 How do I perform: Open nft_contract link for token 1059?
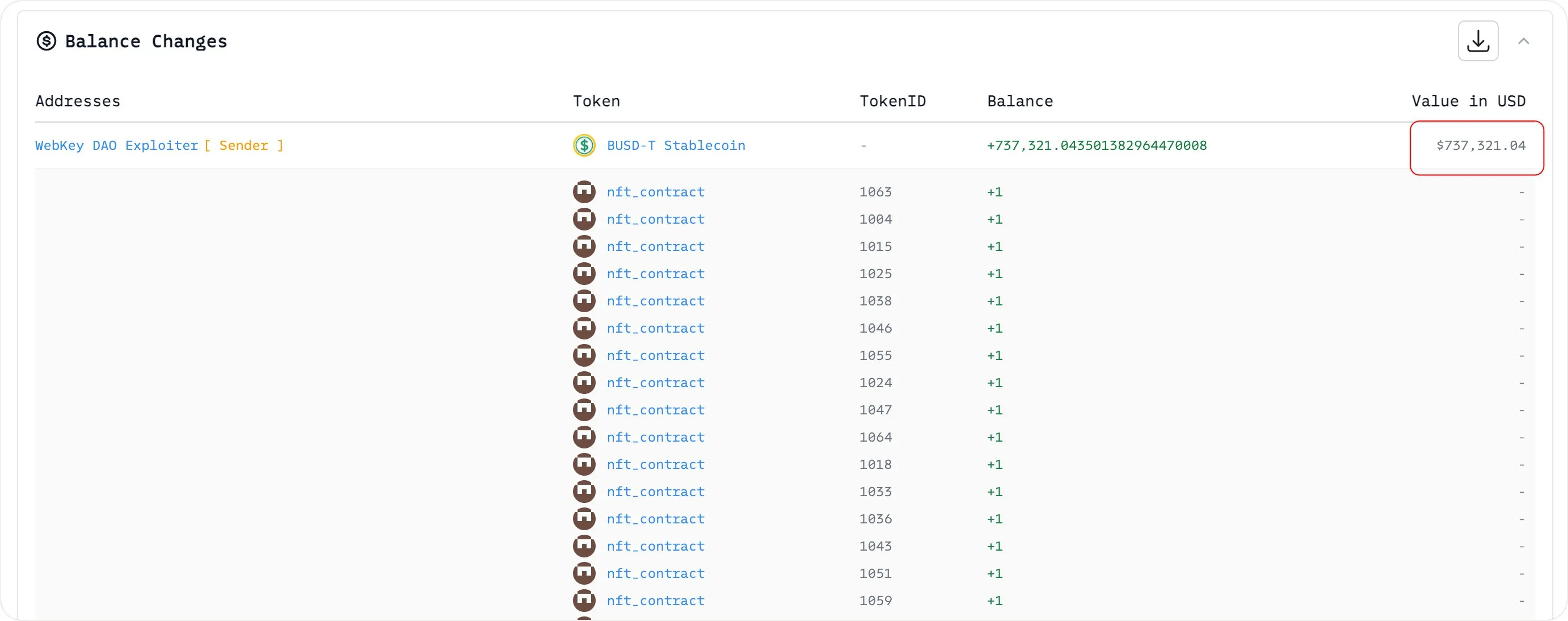[656, 601]
